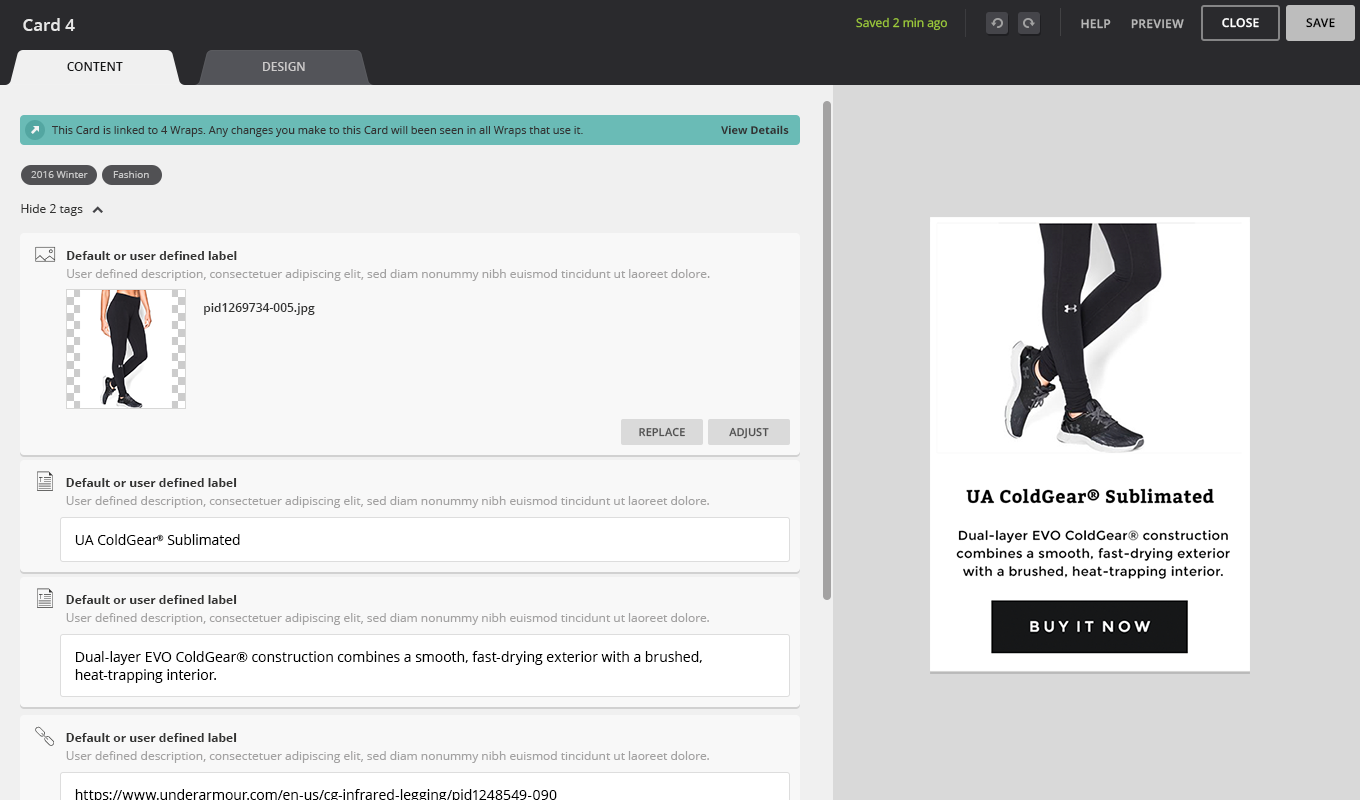
Task: Open the Design tab
Action: 284,67
